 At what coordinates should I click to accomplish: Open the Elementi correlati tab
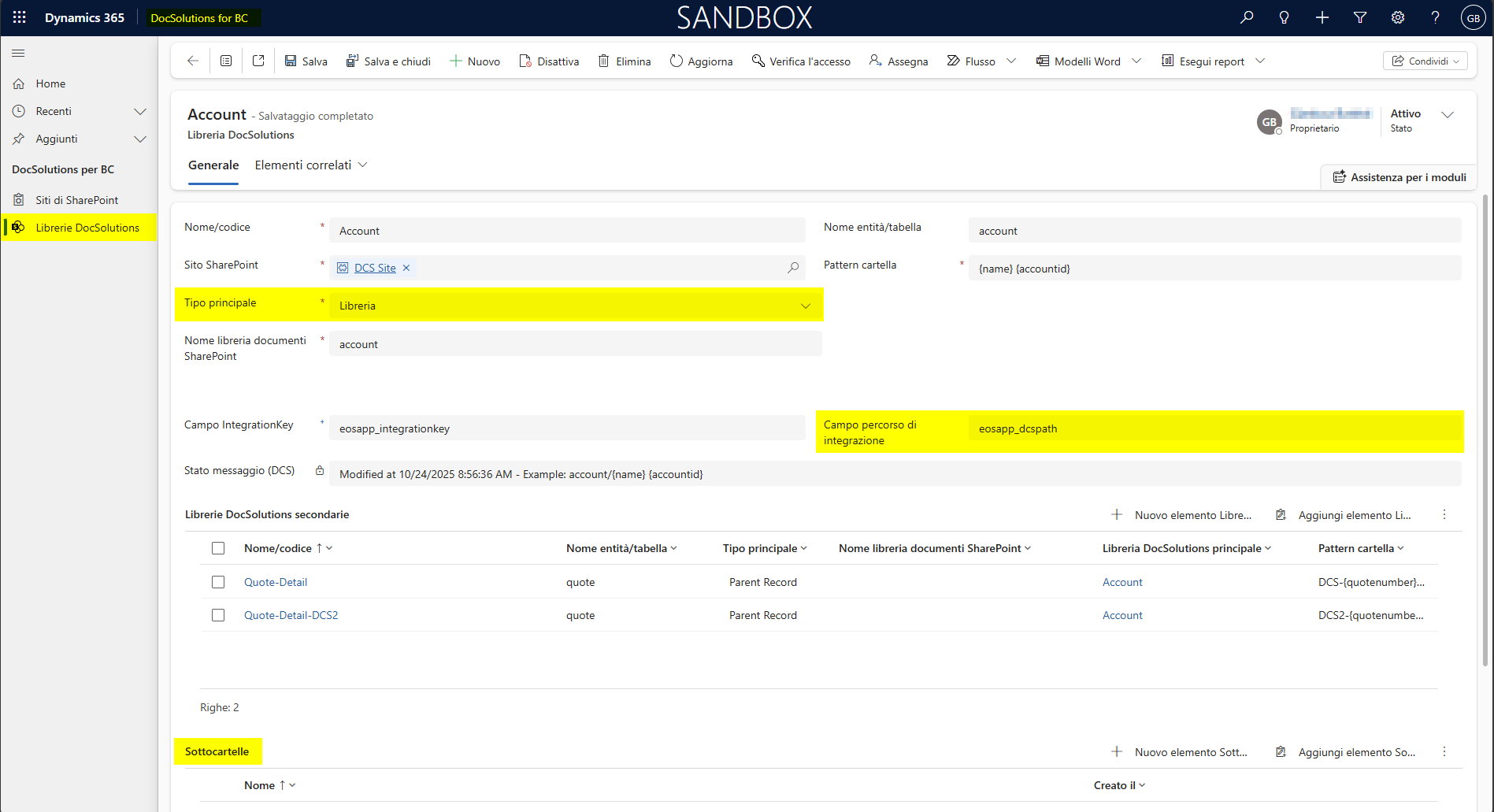pyautogui.click(x=310, y=165)
